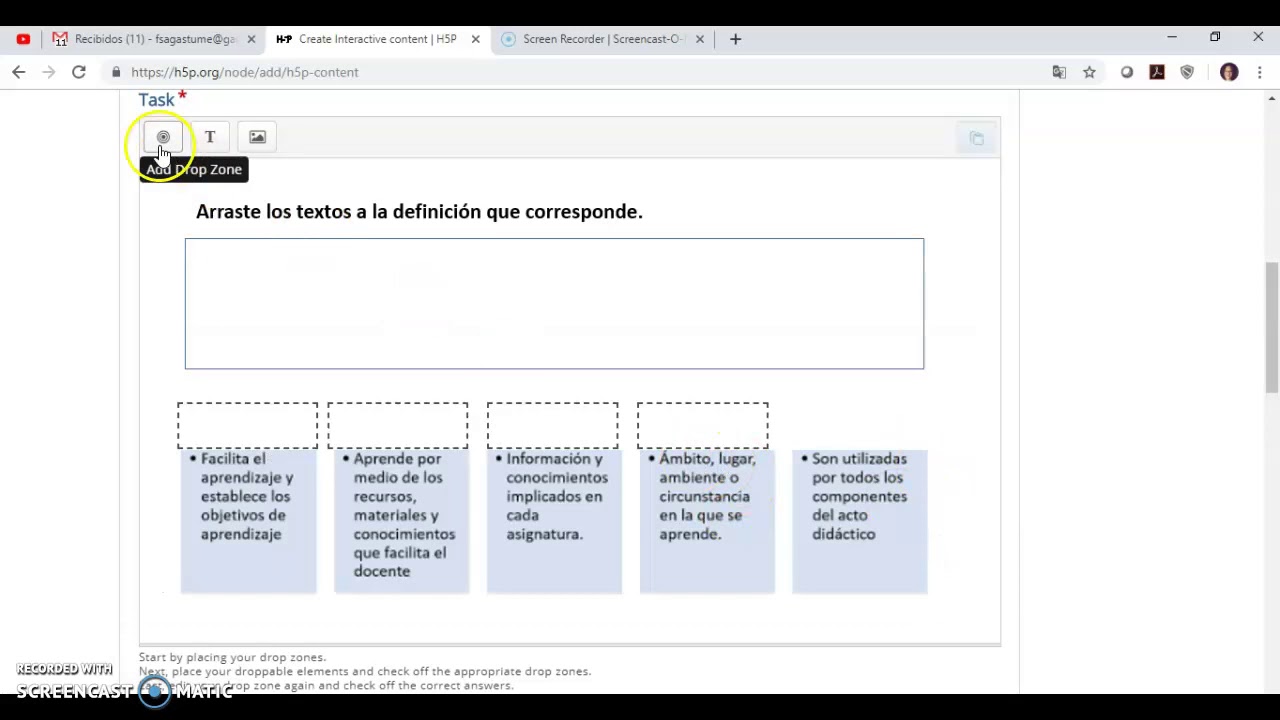Select the Add Image tool
Viewport: 1280px width, 720px height.
[x=257, y=137]
